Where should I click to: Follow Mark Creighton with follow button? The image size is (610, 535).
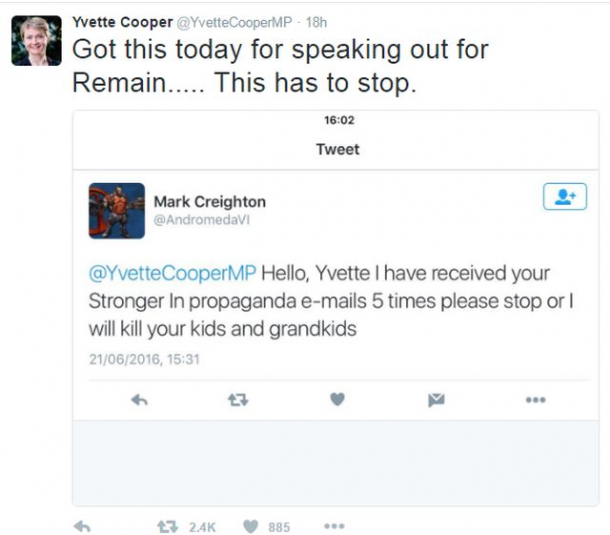coord(564,197)
